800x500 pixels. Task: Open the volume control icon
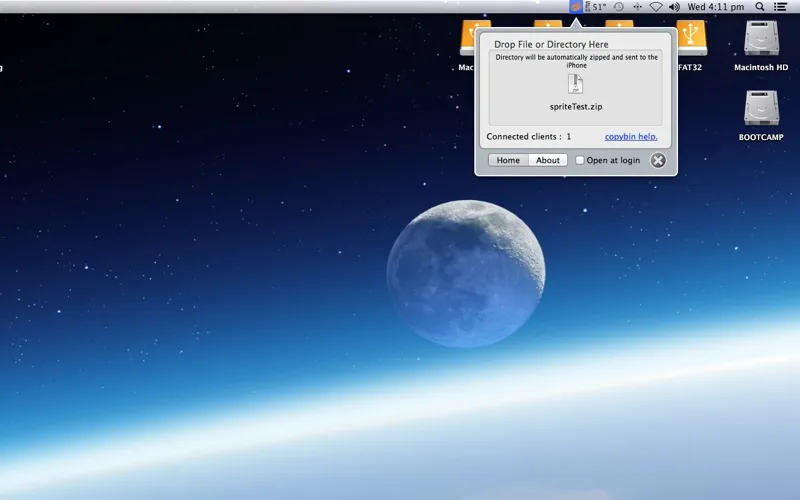[x=675, y=6]
